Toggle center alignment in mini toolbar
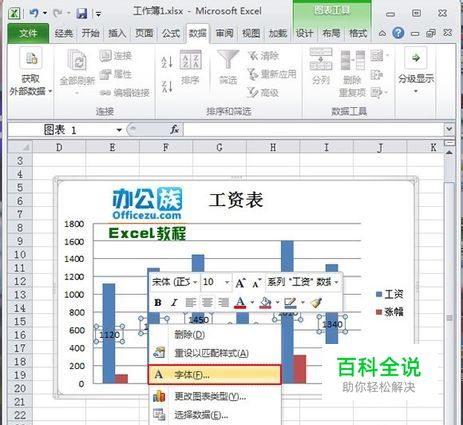 [207, 302]
